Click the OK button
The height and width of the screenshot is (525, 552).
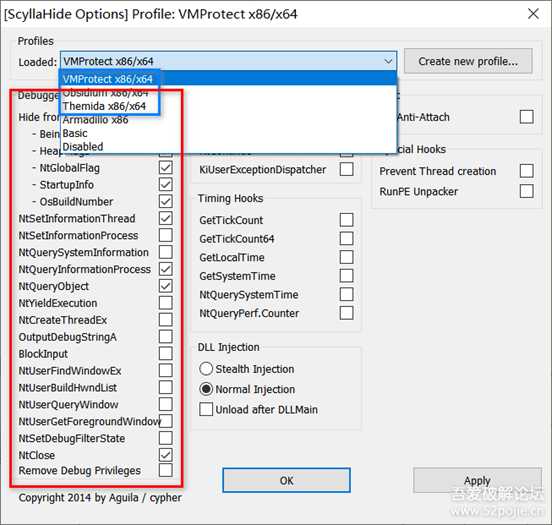pos(287,480)
